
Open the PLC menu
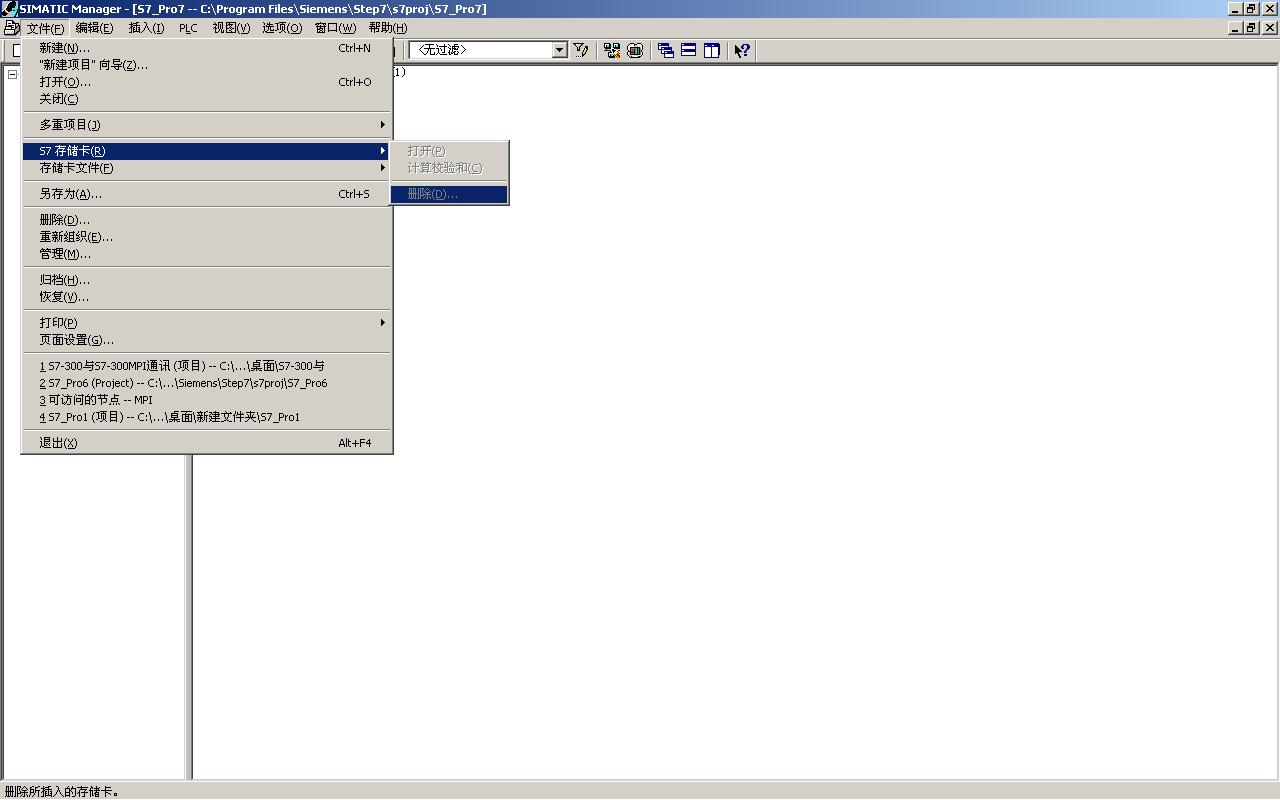point(188,28)
